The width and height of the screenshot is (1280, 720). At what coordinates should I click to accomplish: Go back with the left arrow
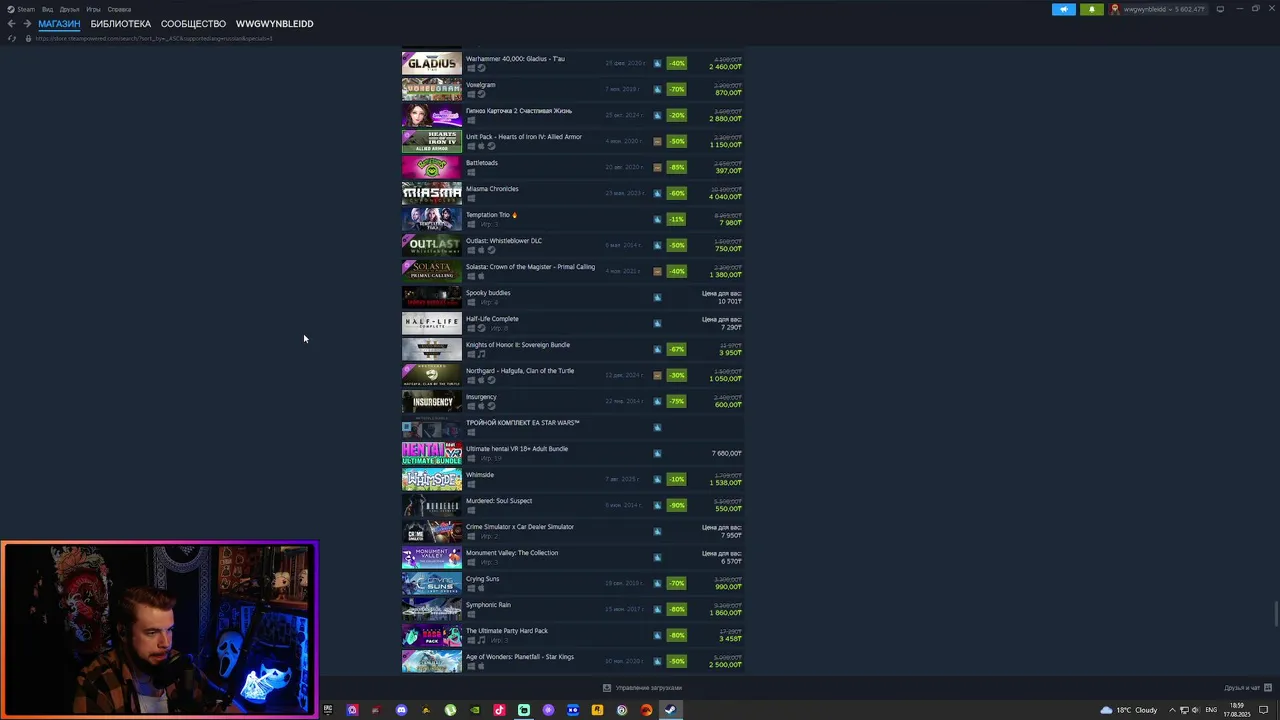11,24
